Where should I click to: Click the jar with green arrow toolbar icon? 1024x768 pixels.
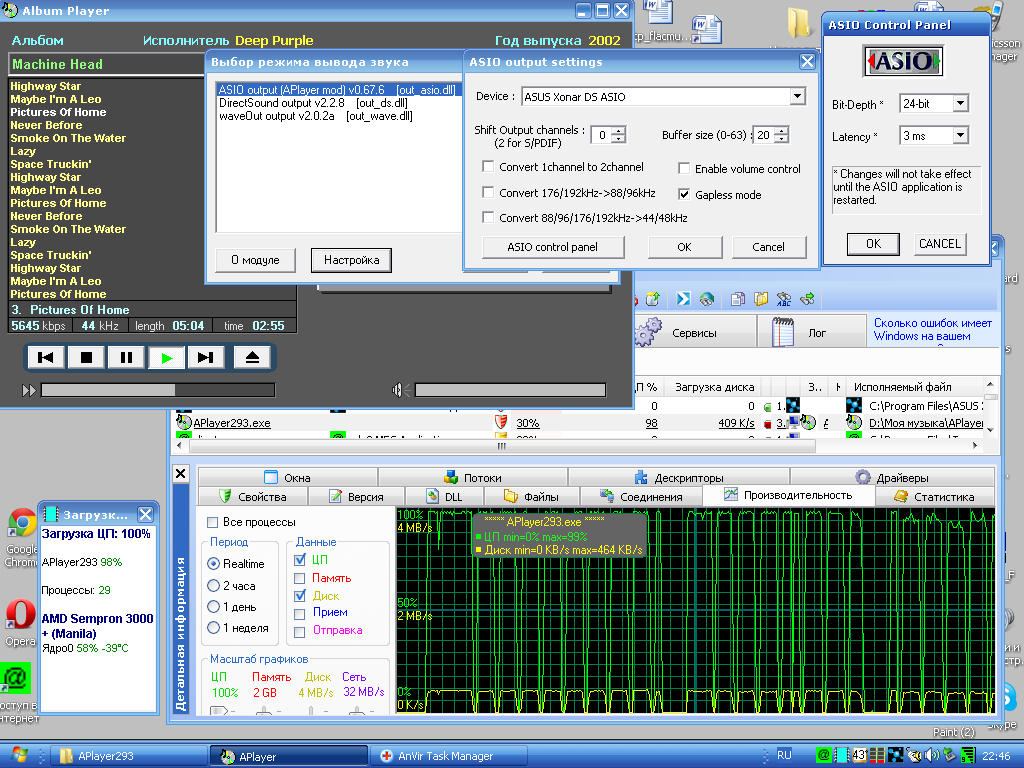coord(652,299)
